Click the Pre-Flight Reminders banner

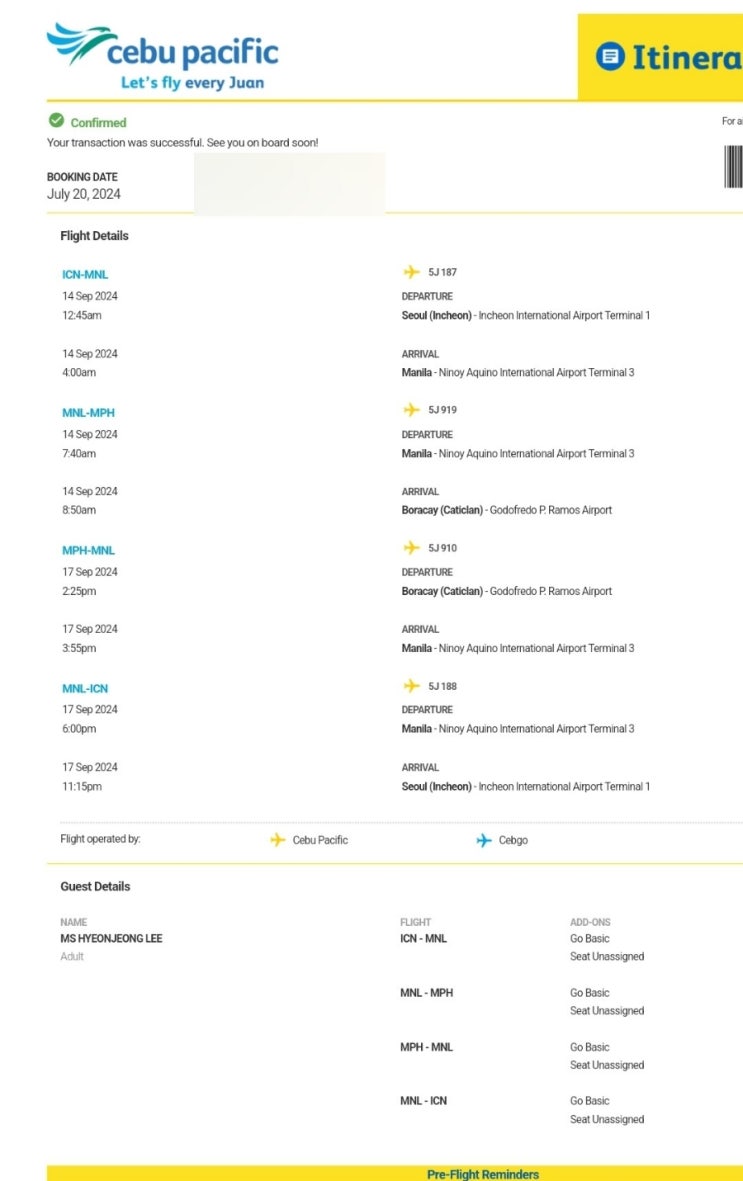[482, 1174]
